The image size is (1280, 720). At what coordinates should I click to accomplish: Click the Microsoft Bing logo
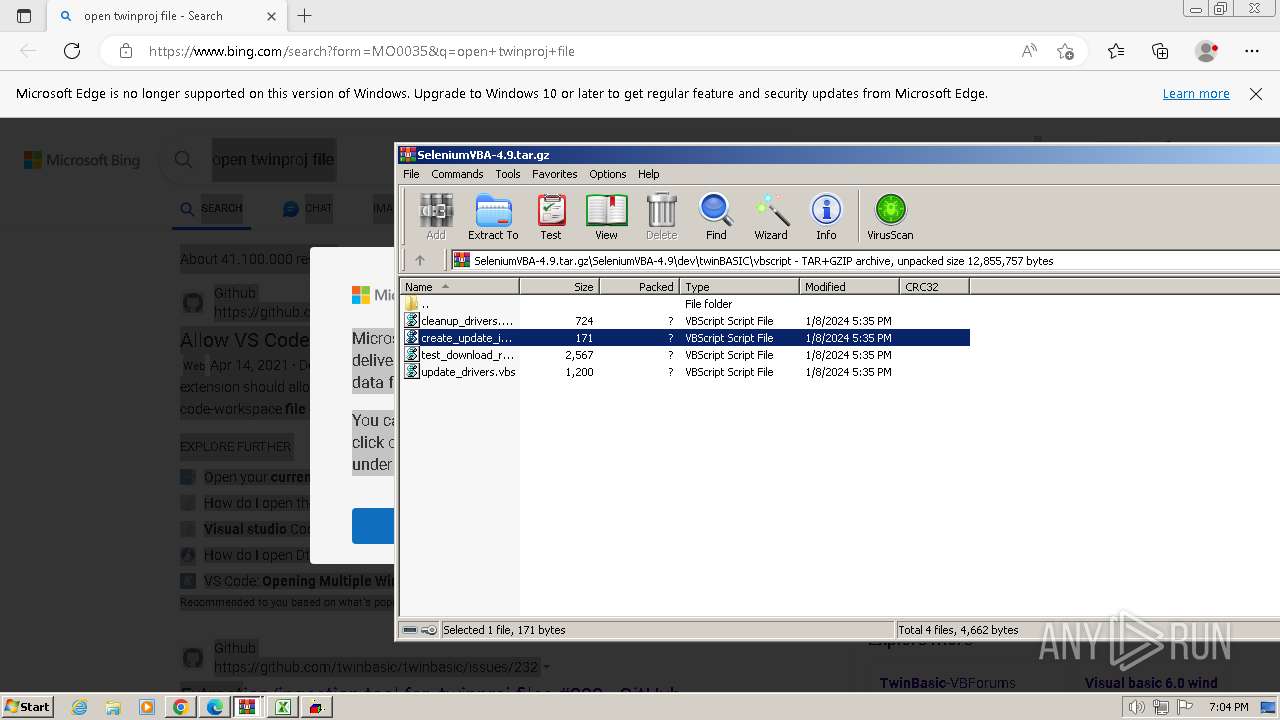coord(82,160)
